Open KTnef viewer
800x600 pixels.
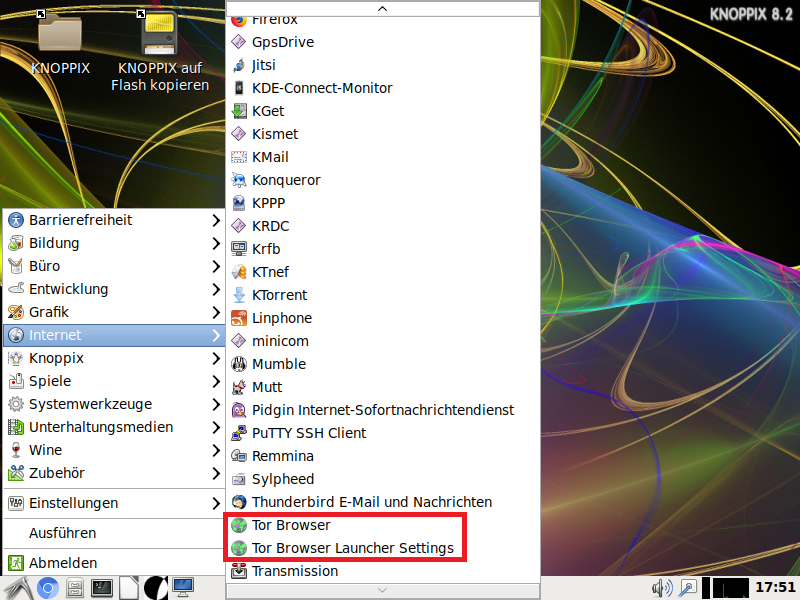383,271
